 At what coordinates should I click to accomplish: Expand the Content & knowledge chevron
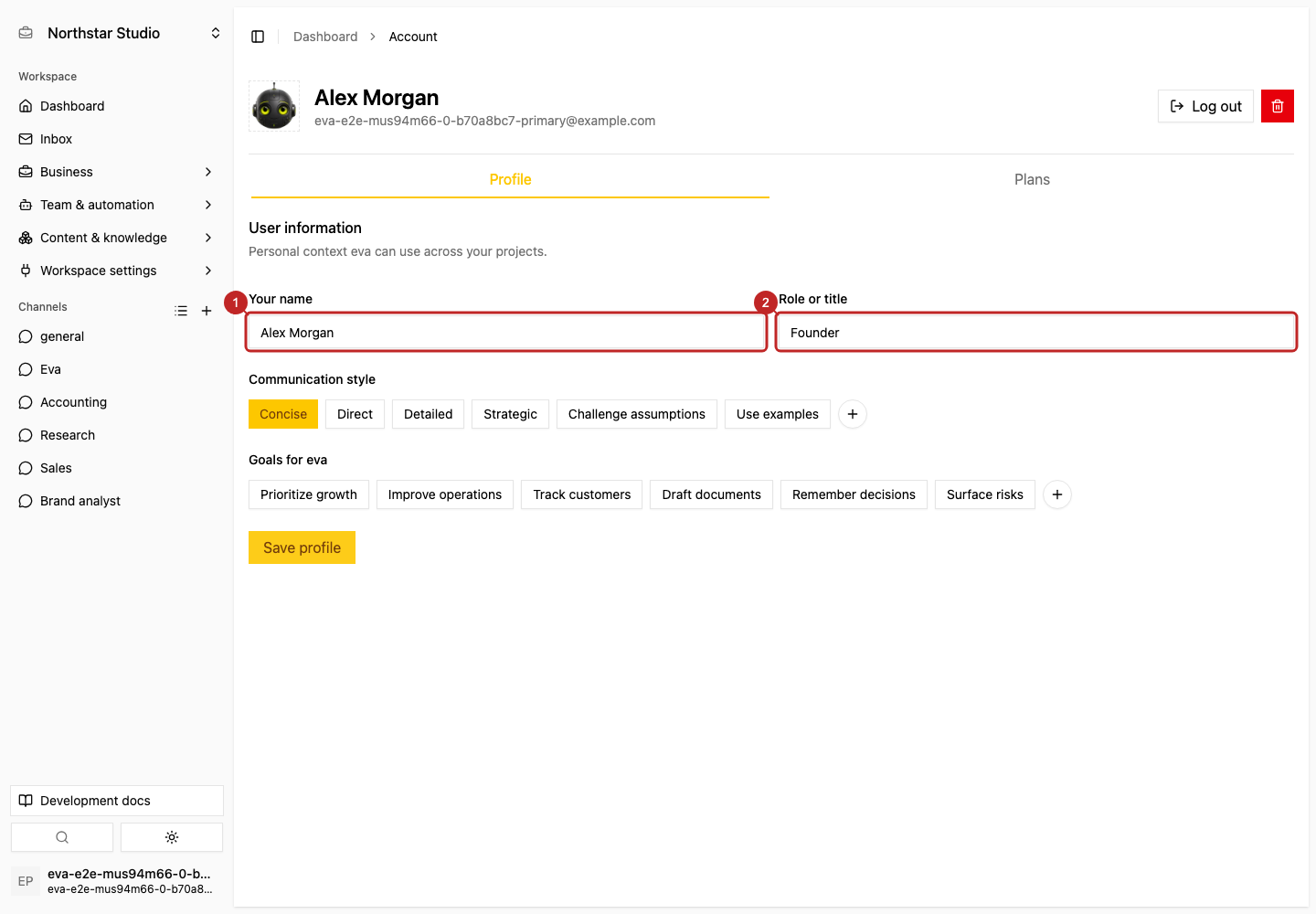click(208, 238)
